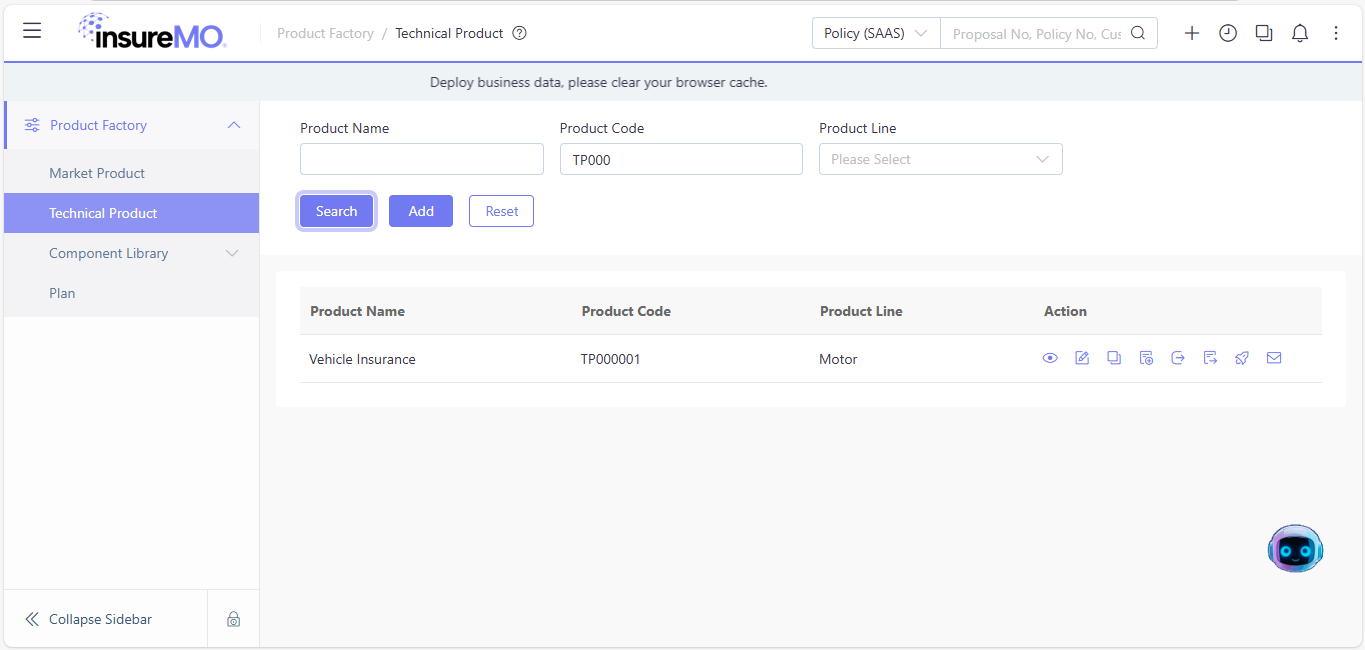Viewport: 1365px width, 650px height.
Task: Click the Action column header
Action: click(1065, 311)
